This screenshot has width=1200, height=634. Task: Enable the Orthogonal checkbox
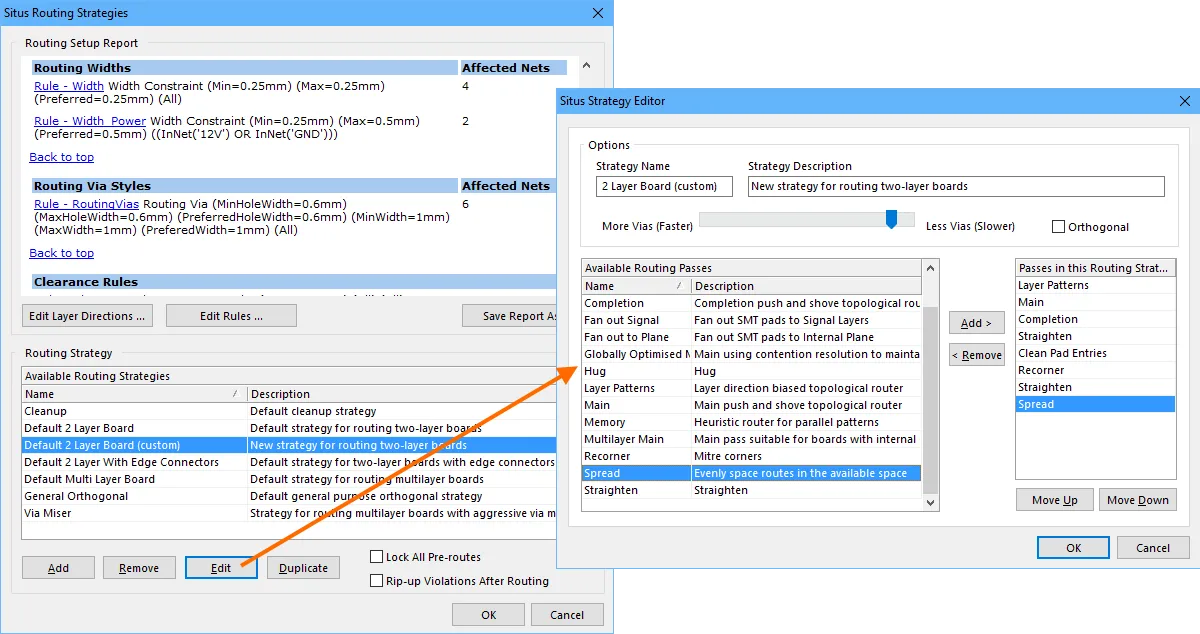click(x=1058, y=227)
